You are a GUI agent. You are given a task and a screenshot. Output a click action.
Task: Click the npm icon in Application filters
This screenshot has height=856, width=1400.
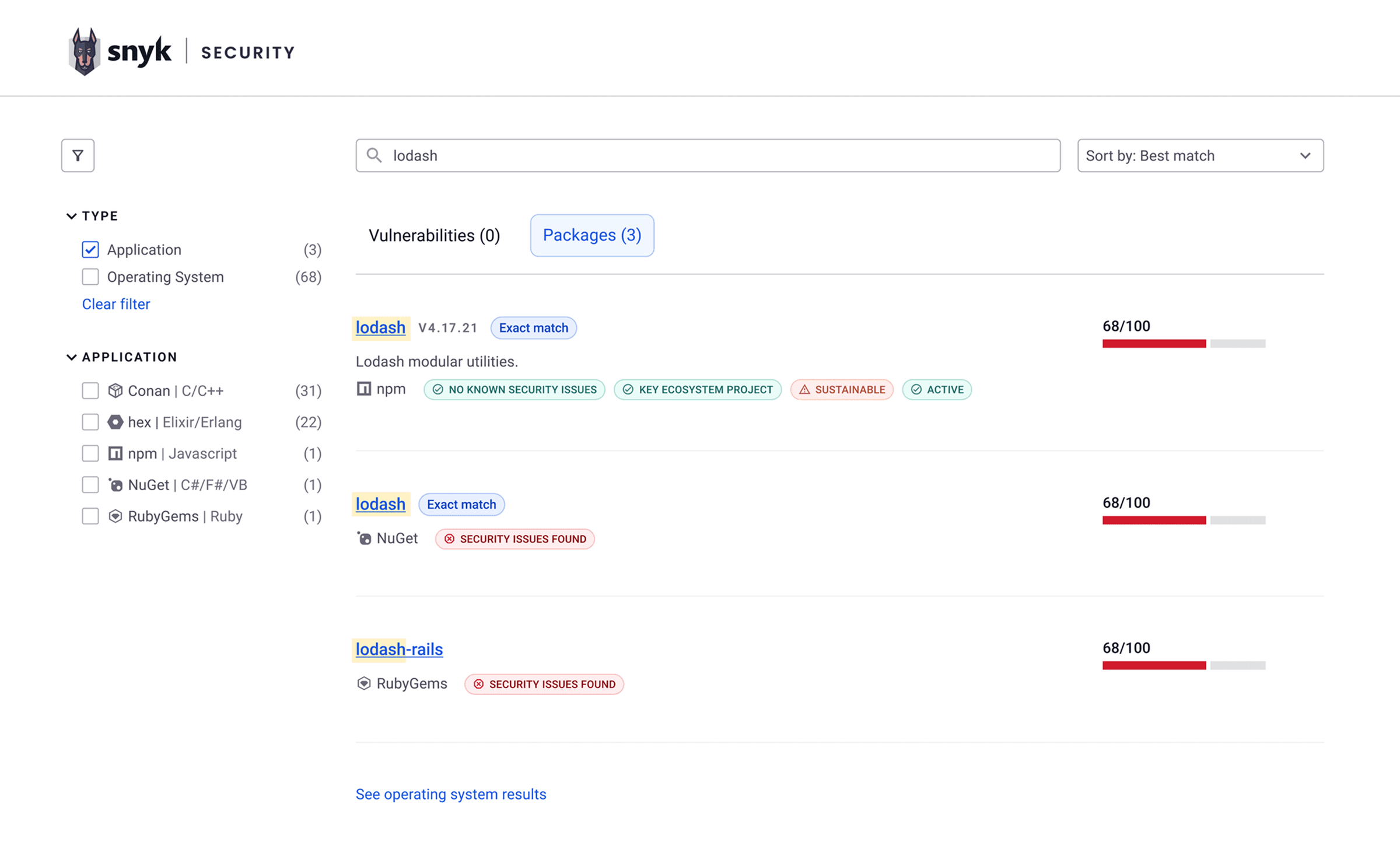116,453
